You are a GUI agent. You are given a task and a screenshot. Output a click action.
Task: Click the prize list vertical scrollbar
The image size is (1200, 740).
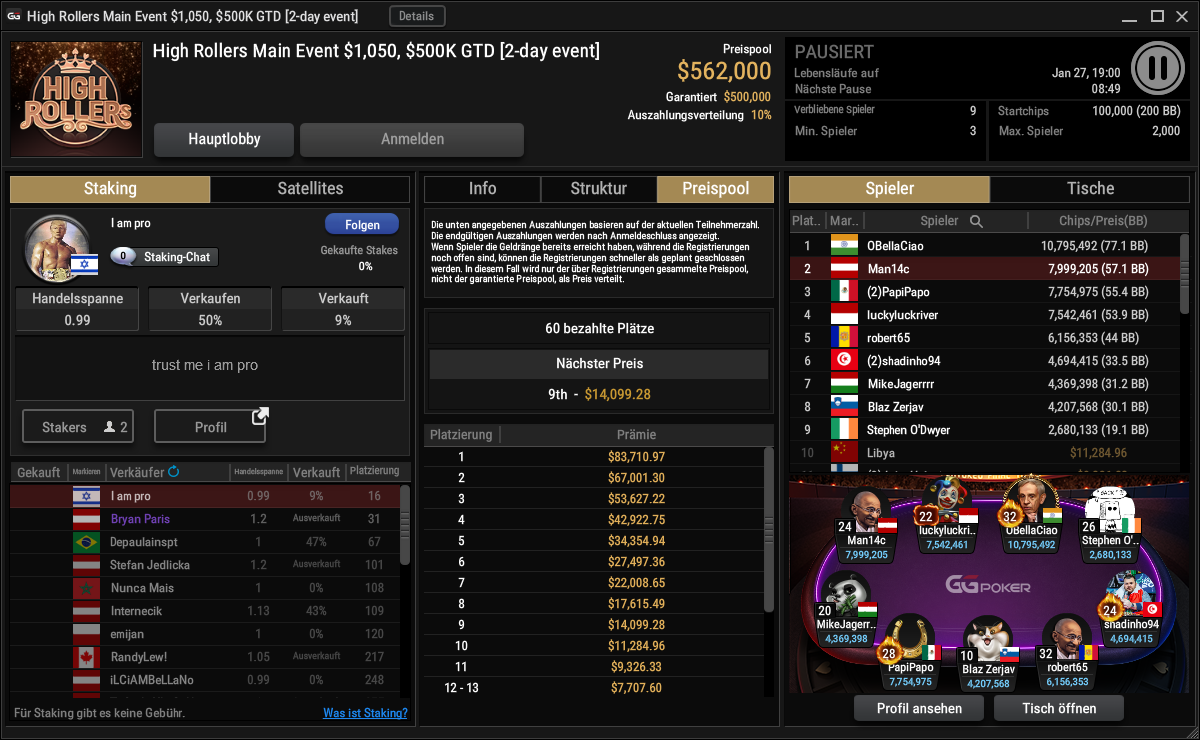coord(768,530)
